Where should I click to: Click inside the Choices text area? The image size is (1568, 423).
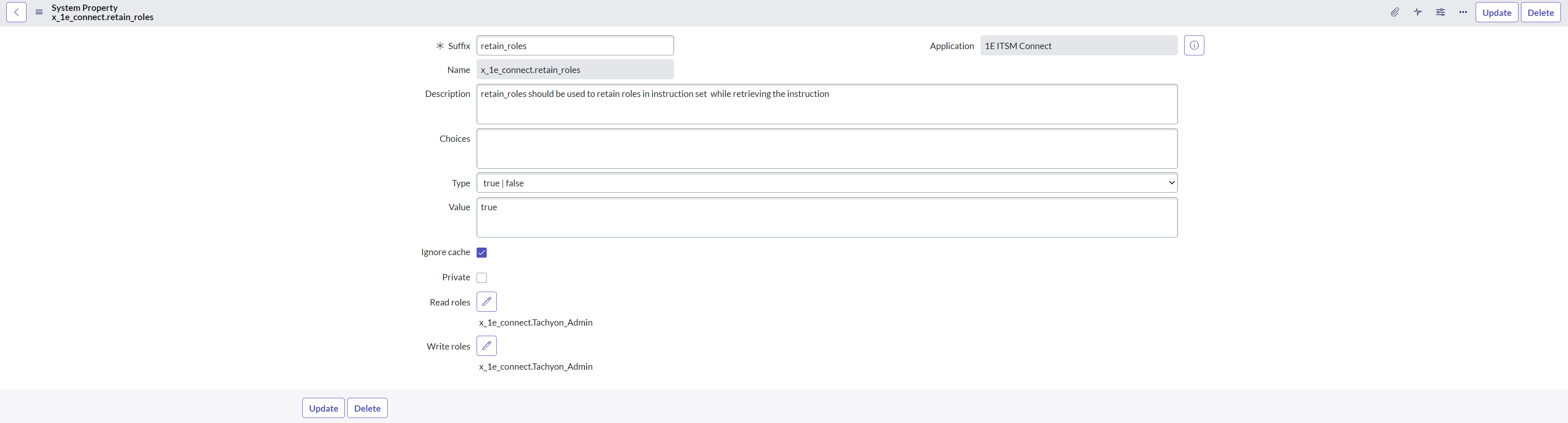click(x=826, y=149)
